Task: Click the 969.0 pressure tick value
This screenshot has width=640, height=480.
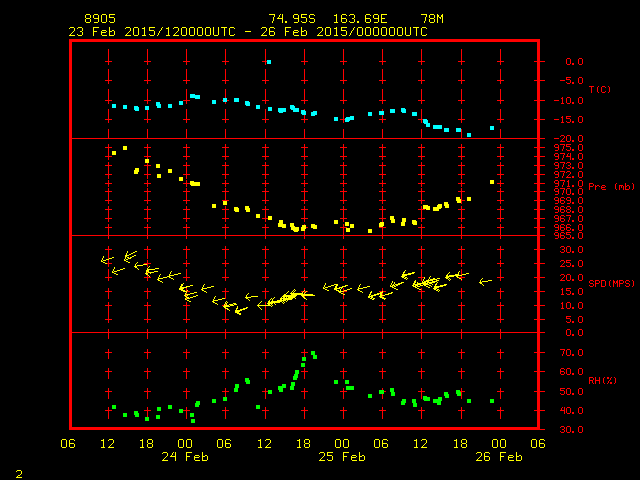Action: click(x=569, y=201)
